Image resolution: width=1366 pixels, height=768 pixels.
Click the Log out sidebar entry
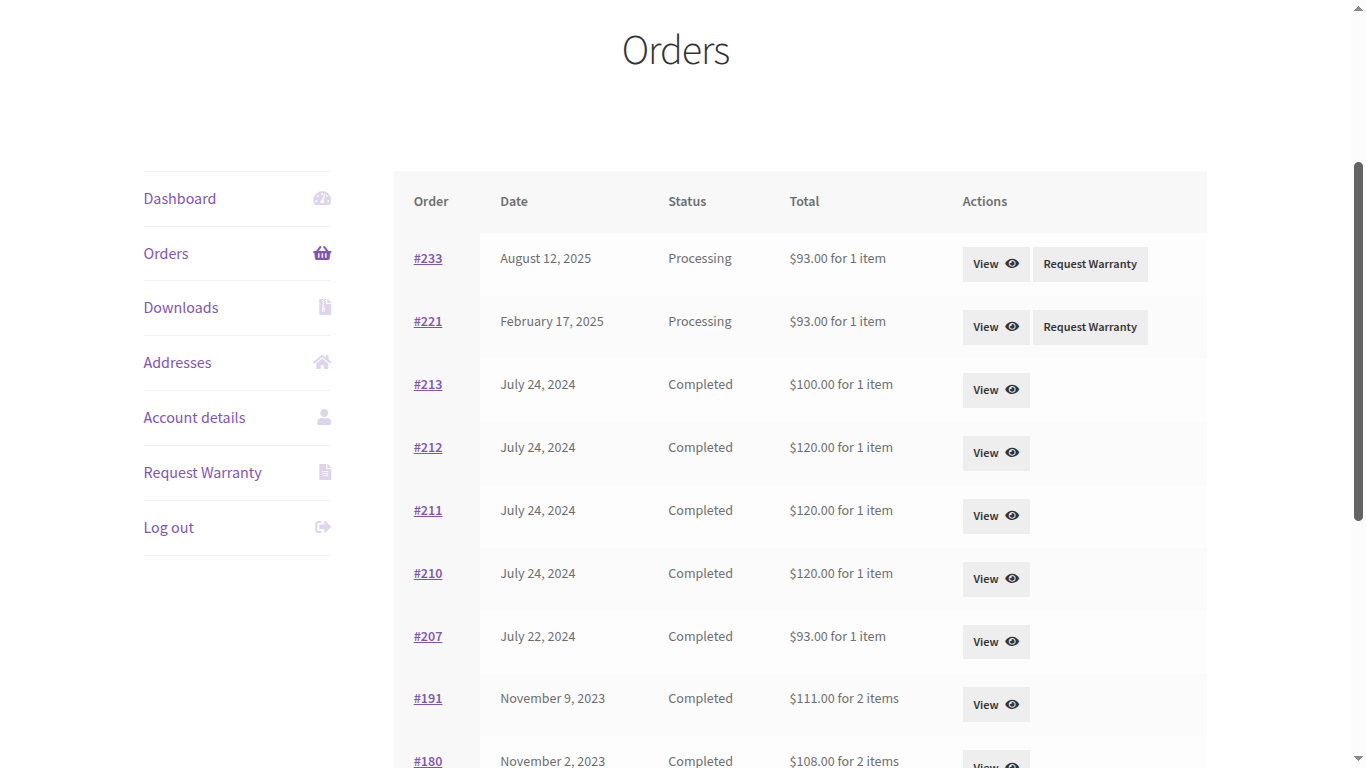pyautogui.click(x=168, y=527)
